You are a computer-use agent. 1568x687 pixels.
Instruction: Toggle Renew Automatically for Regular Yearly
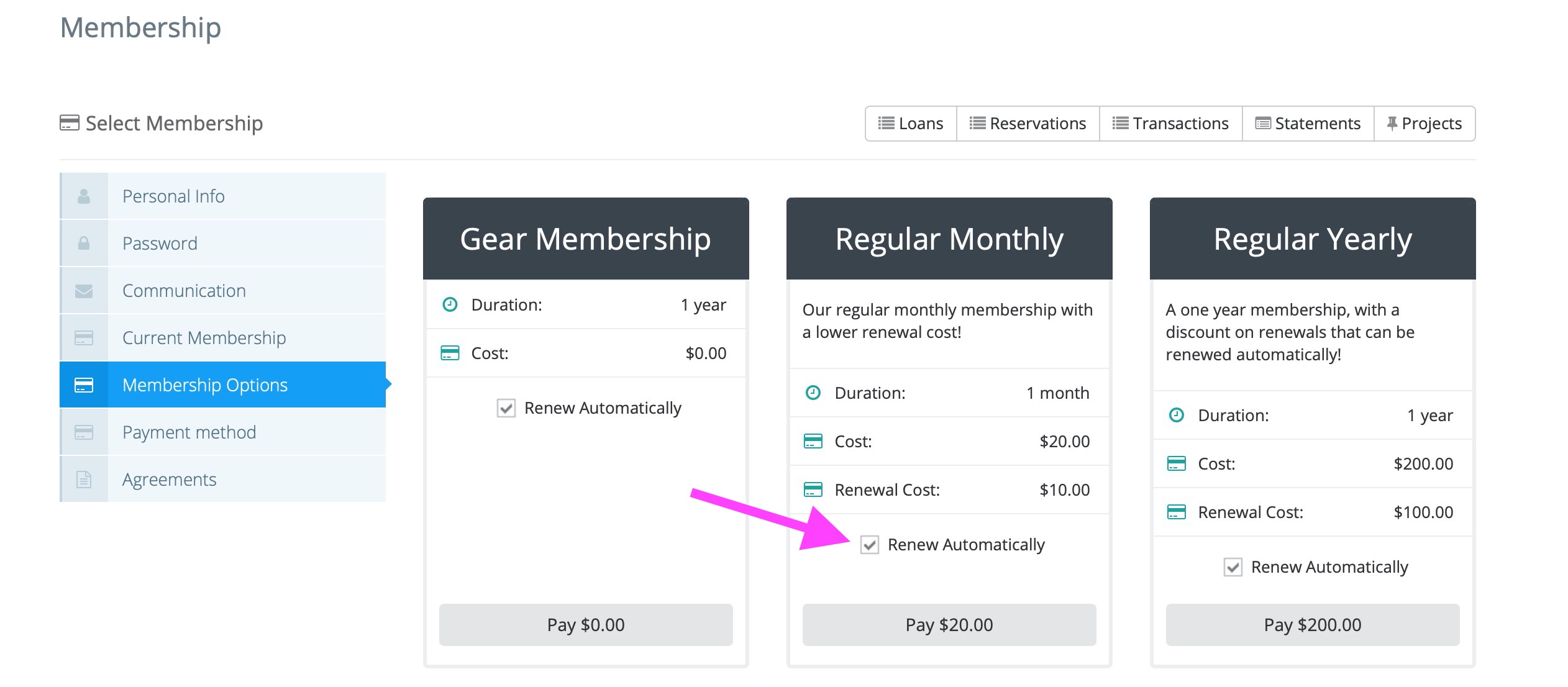click(x=1233, y=567)
